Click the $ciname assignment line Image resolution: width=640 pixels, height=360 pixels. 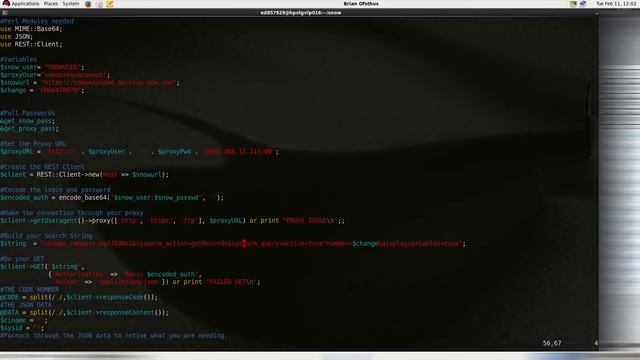24,320
